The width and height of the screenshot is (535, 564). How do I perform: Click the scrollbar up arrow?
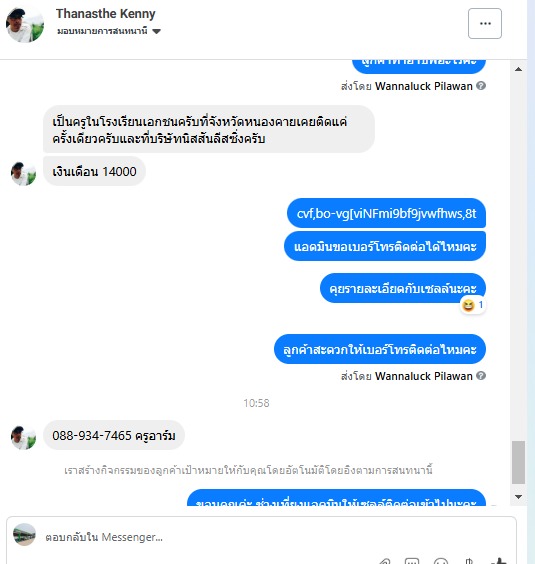point(518,69)
